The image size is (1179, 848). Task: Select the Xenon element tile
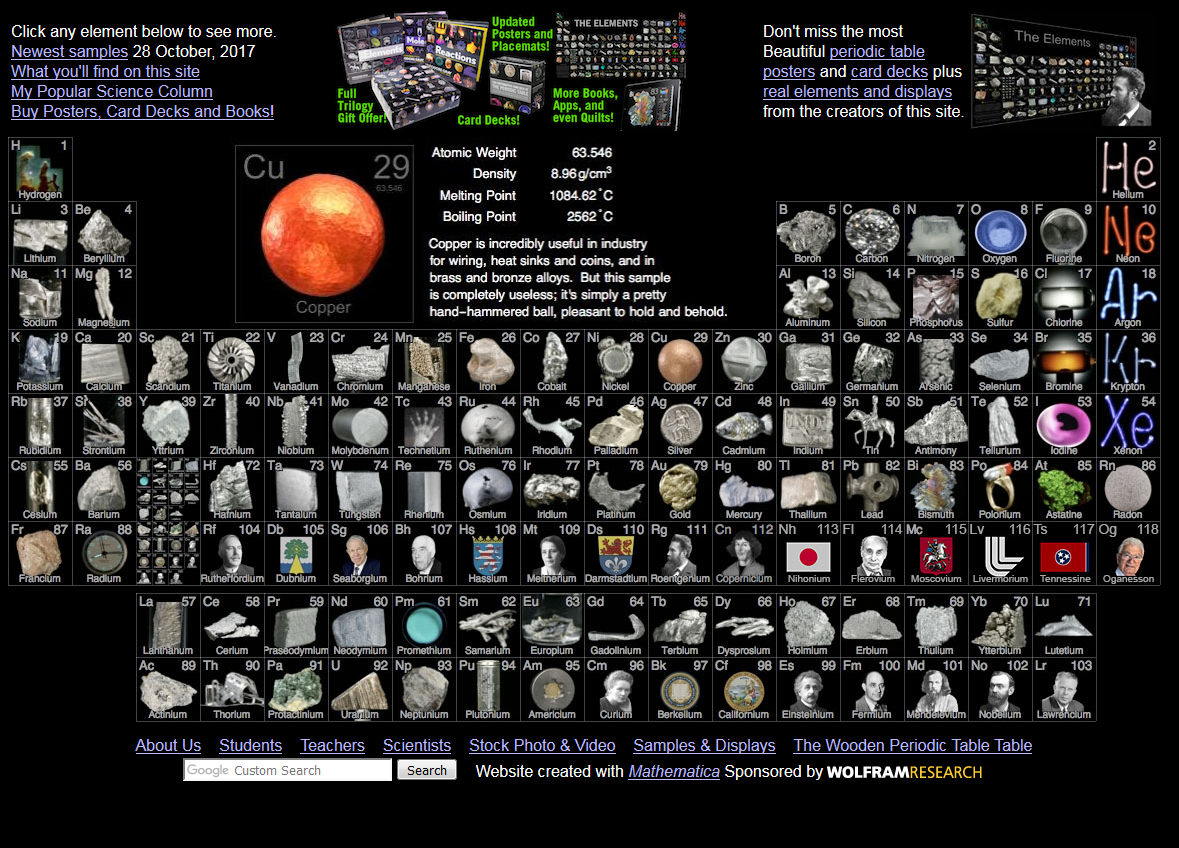[x=1128, y=426]
